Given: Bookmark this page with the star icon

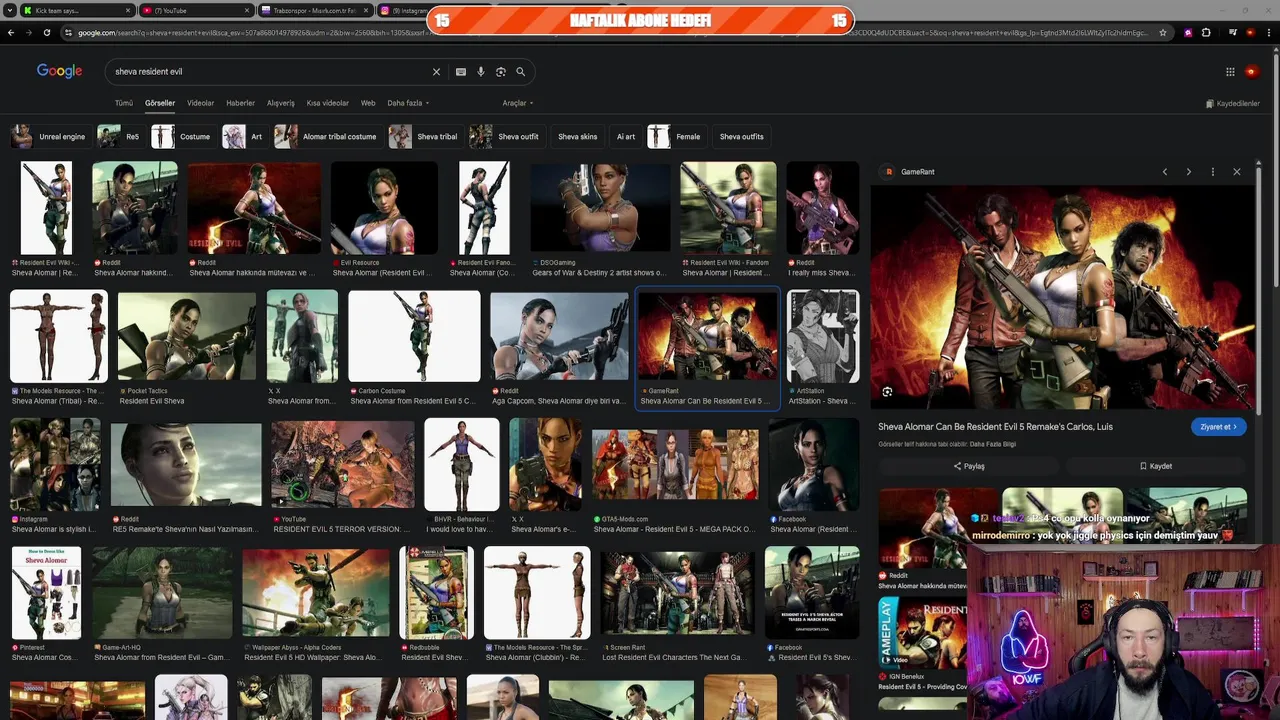Looking at the screenshot, I should click(1163, 33).
